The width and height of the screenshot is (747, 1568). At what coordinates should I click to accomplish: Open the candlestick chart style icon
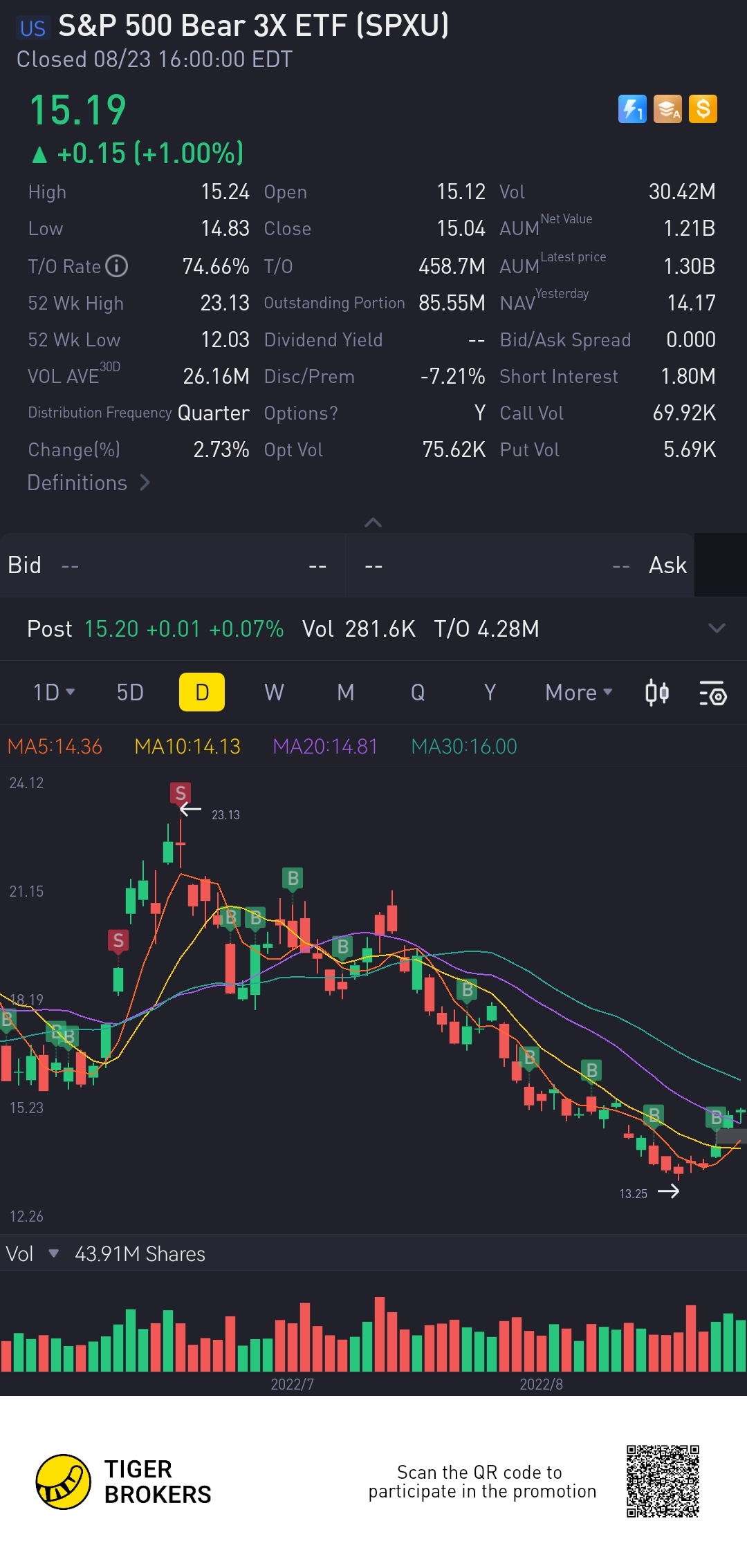656,693
